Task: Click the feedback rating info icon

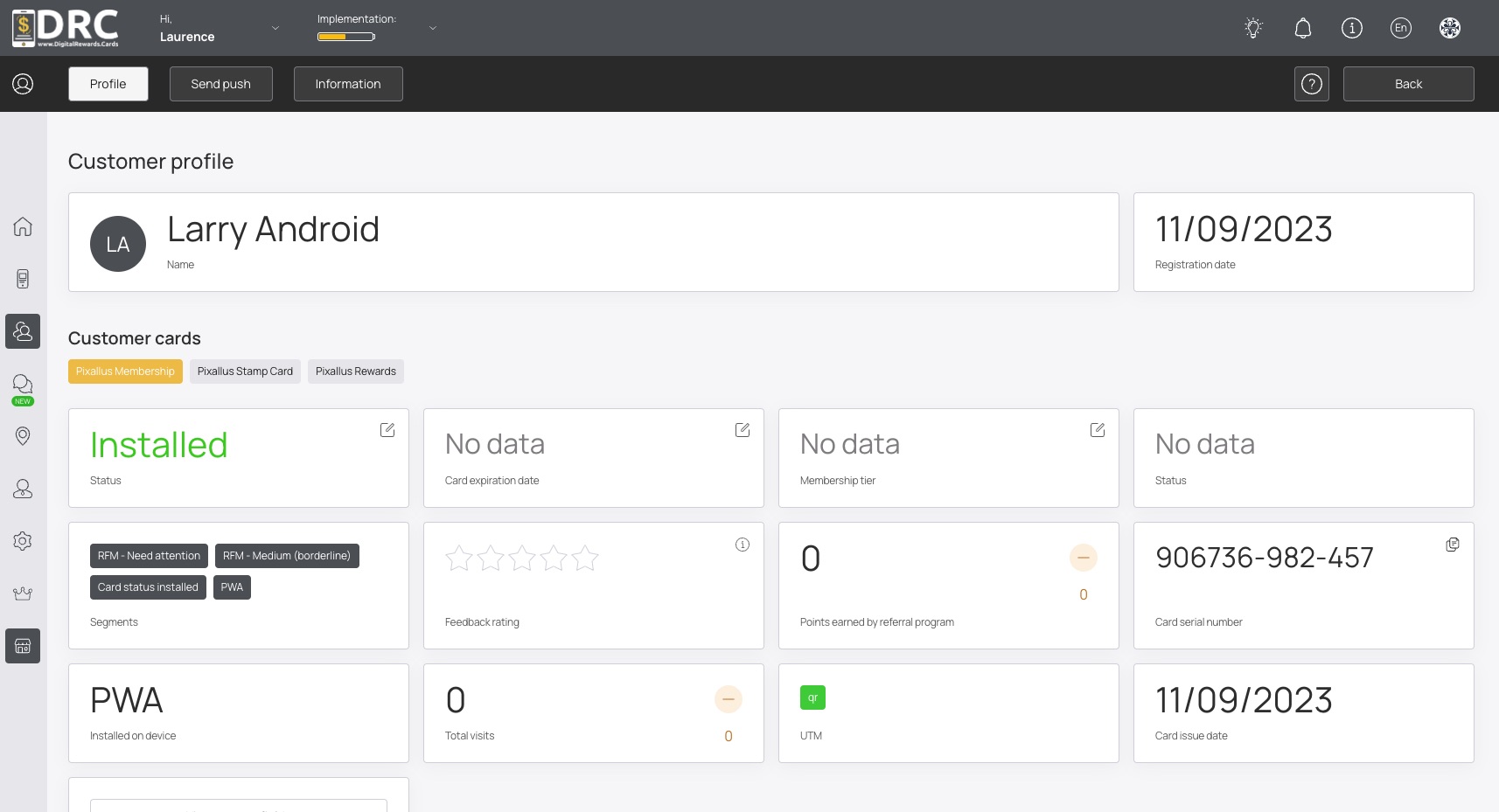Action: coord(743,545)
